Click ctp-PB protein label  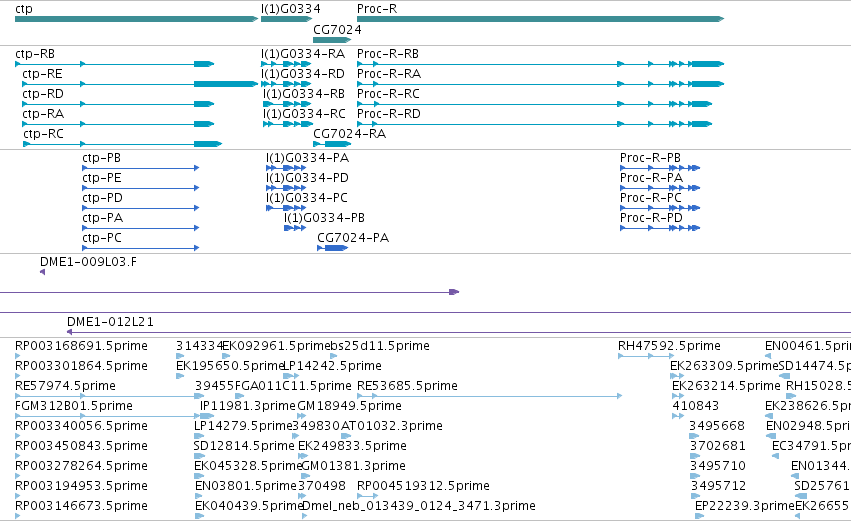click(101, 158)
